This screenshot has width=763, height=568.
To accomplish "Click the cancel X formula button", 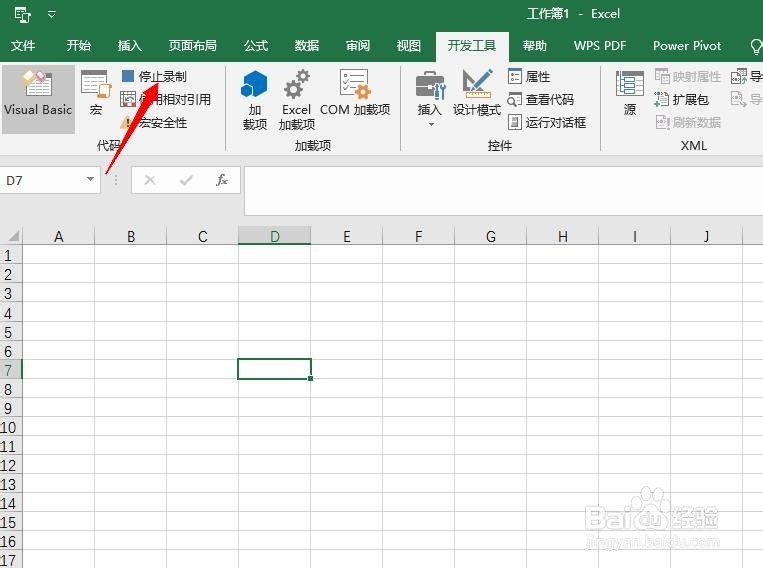I will pyautogui.click(x=150, y=181).
